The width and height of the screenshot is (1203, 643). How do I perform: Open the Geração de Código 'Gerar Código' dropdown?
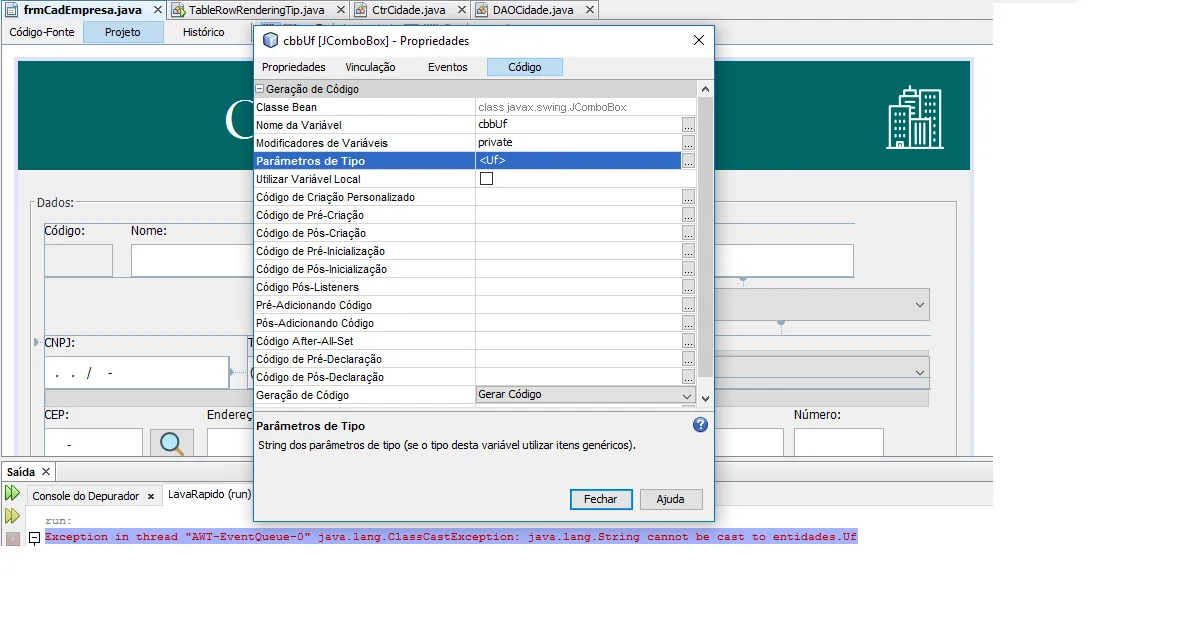coord(686,395)
